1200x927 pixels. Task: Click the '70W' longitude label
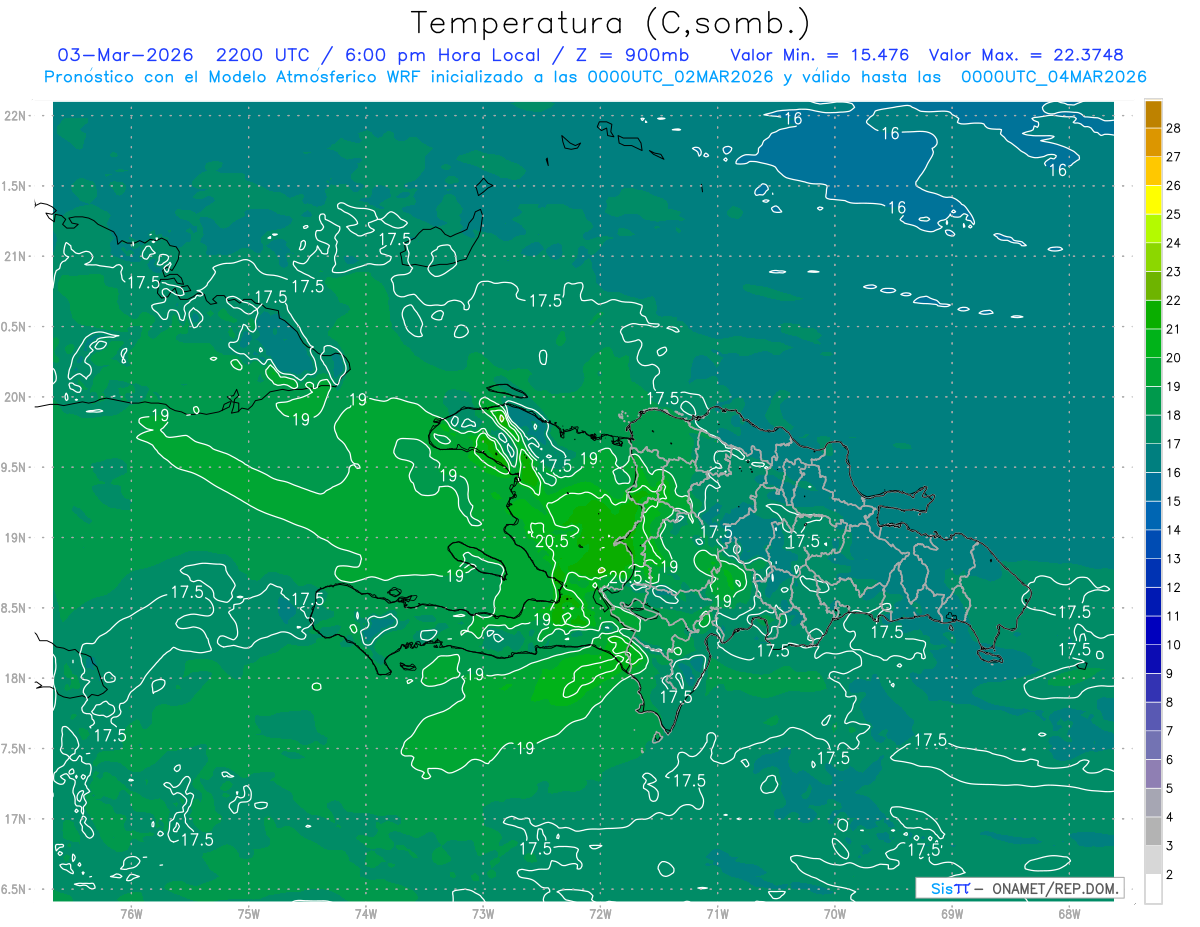[x=835, y=914]
